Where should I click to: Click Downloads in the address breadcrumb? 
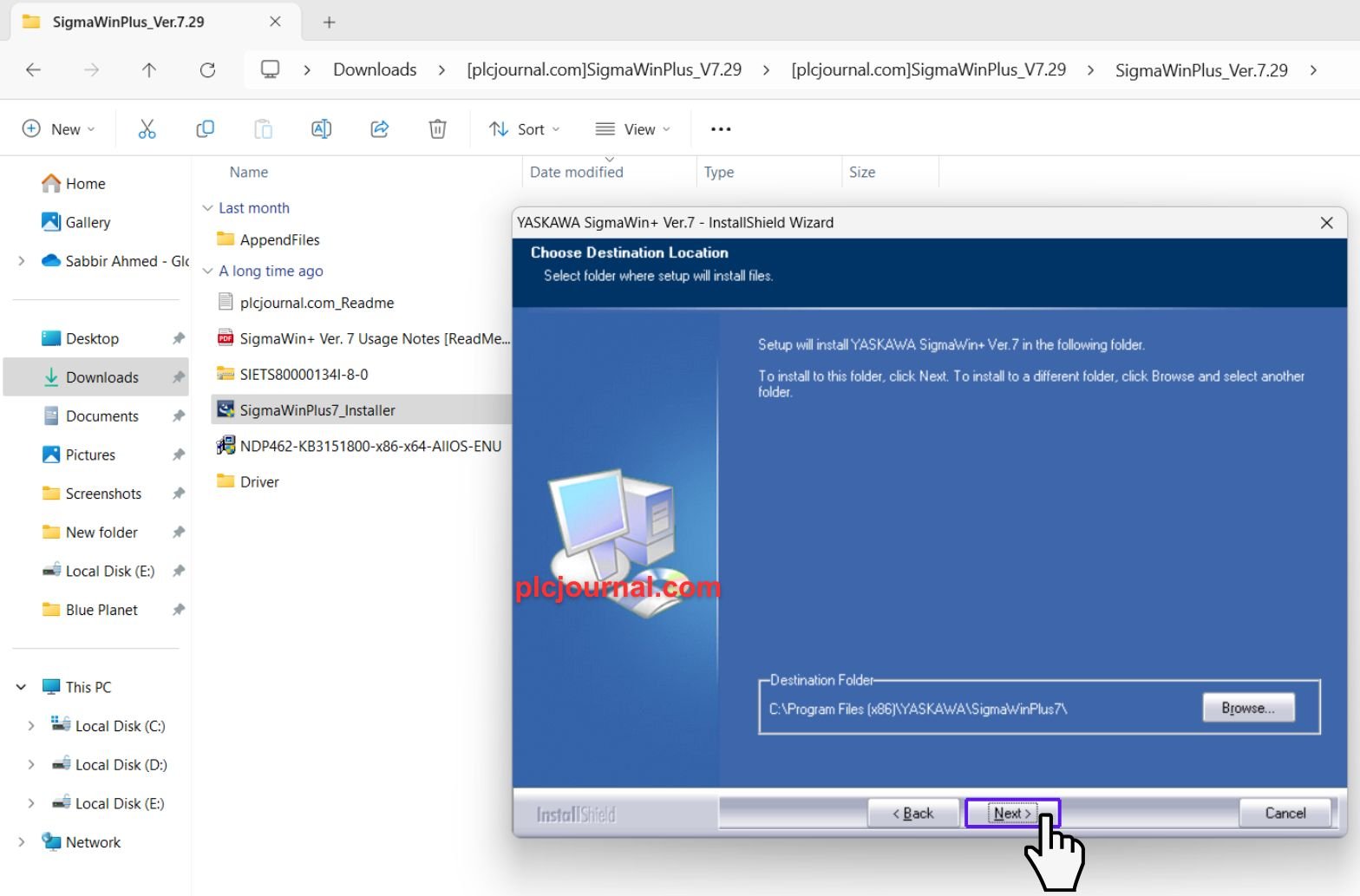tap(375, 69)
